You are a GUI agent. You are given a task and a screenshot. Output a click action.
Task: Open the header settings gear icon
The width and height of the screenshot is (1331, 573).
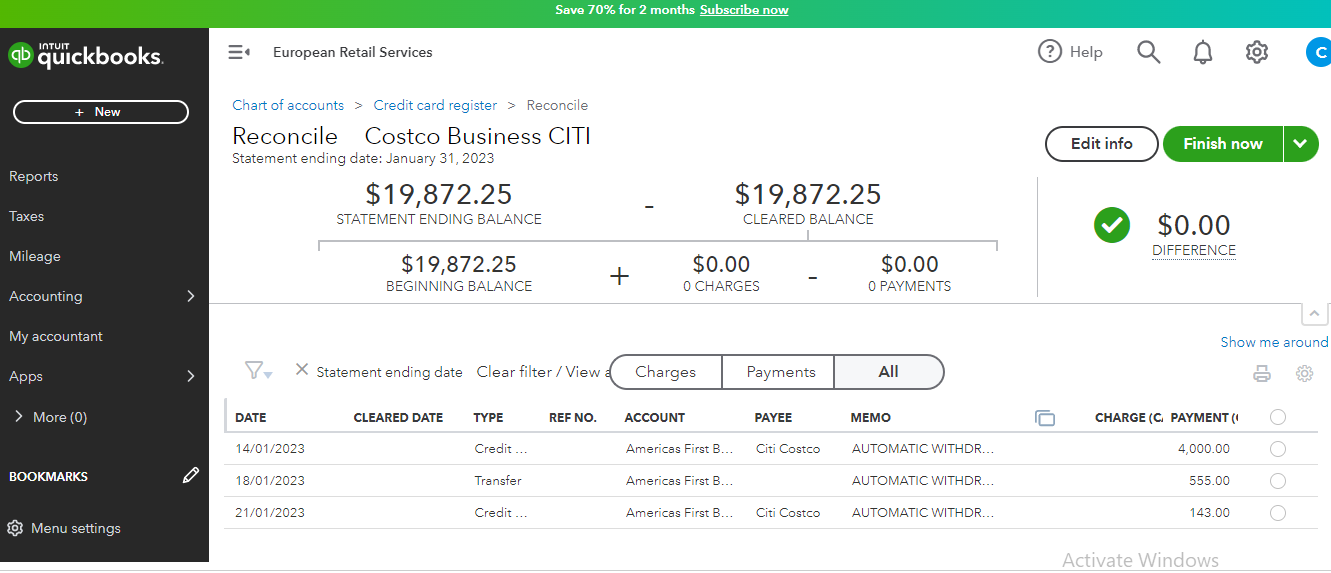coord(1257,52)
